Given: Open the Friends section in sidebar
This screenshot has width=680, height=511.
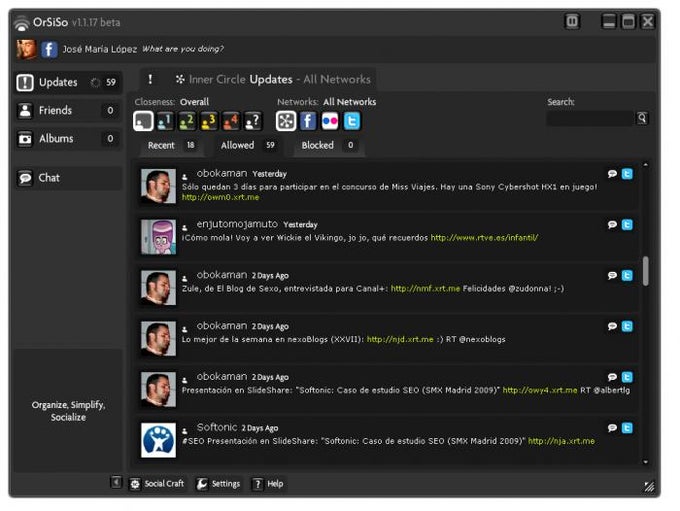Looking at the screenshot, I should click(68, 110).
